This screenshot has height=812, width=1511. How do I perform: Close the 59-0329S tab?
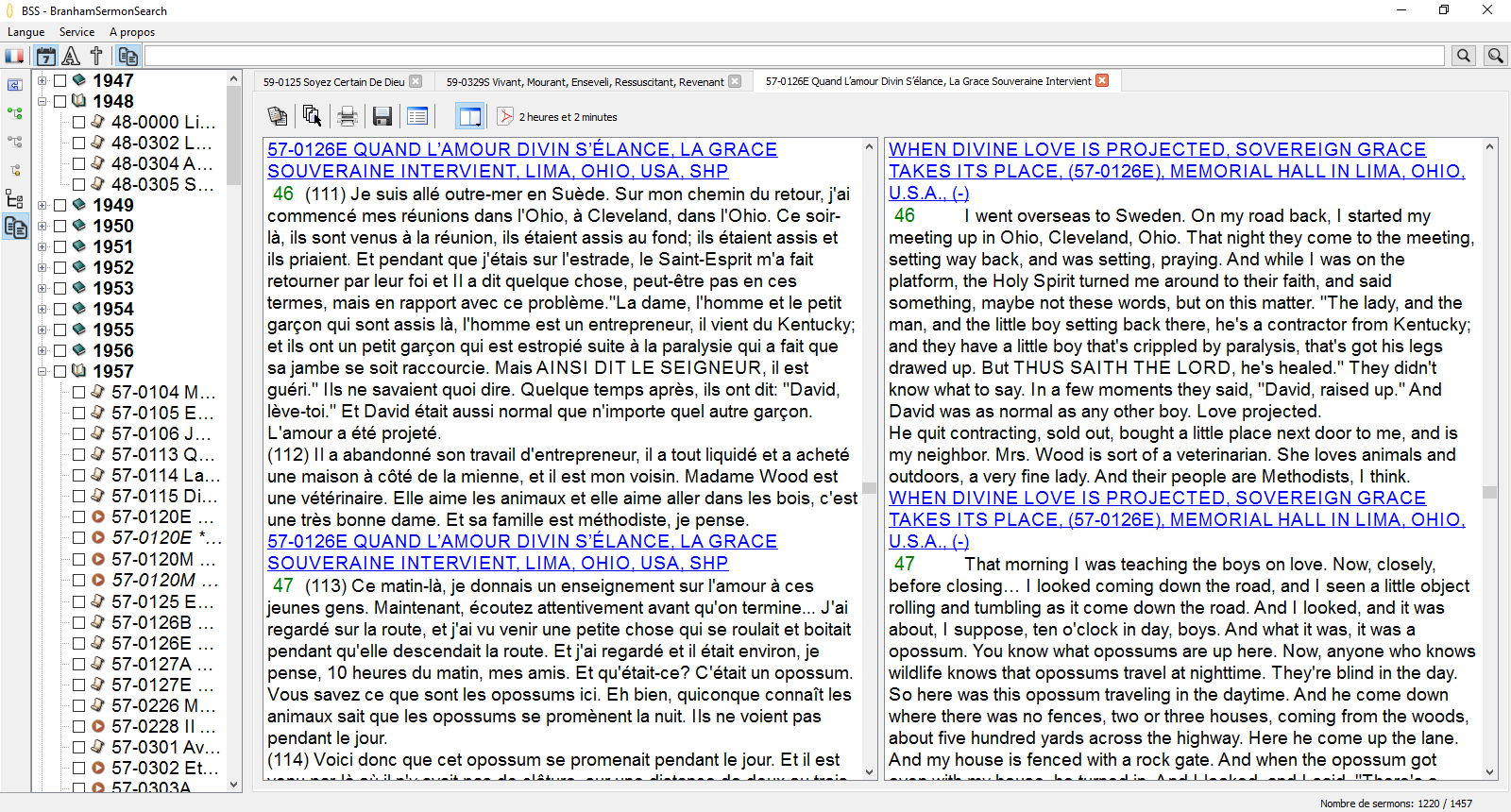point(735,81)
